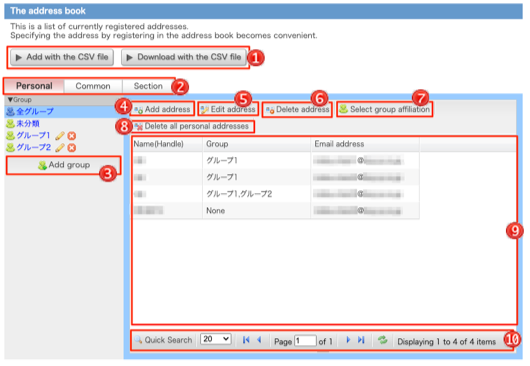Refresh the address list with green icon
Viewport: 530px width, 366px height.
coord(383,340)
